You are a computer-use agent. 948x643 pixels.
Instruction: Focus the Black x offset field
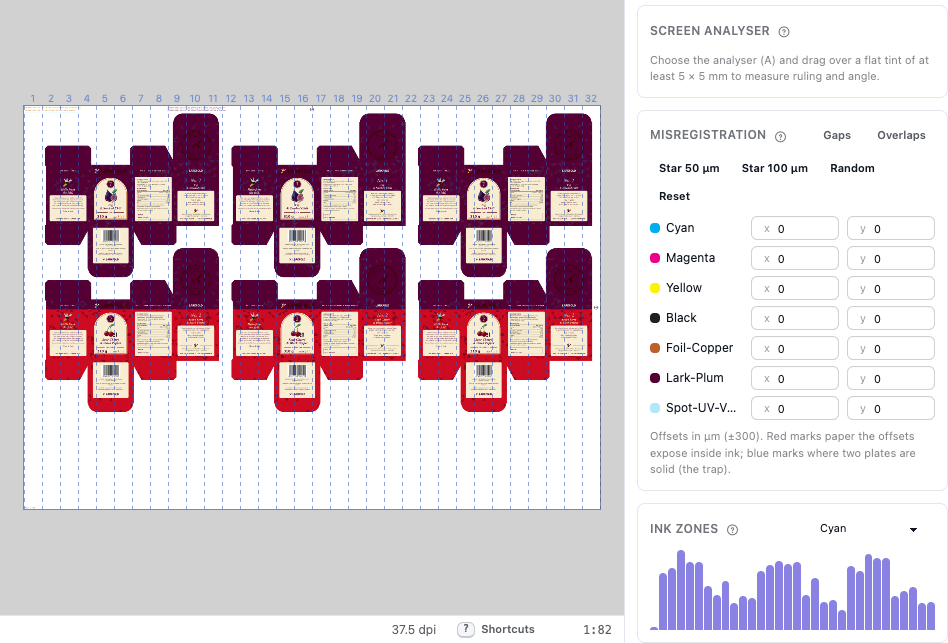coord(794,318)
